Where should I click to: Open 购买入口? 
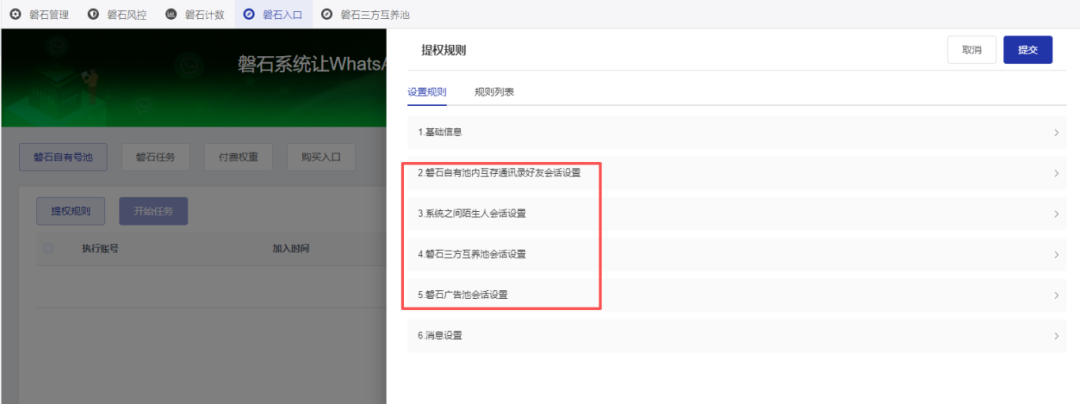point(321,158)
